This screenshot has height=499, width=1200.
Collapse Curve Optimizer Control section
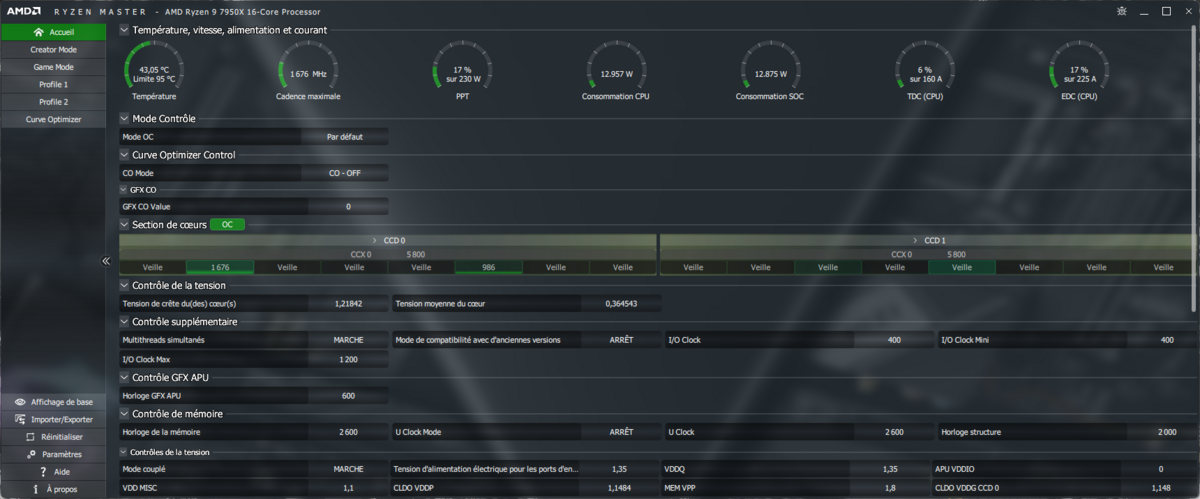click(124, 155)
